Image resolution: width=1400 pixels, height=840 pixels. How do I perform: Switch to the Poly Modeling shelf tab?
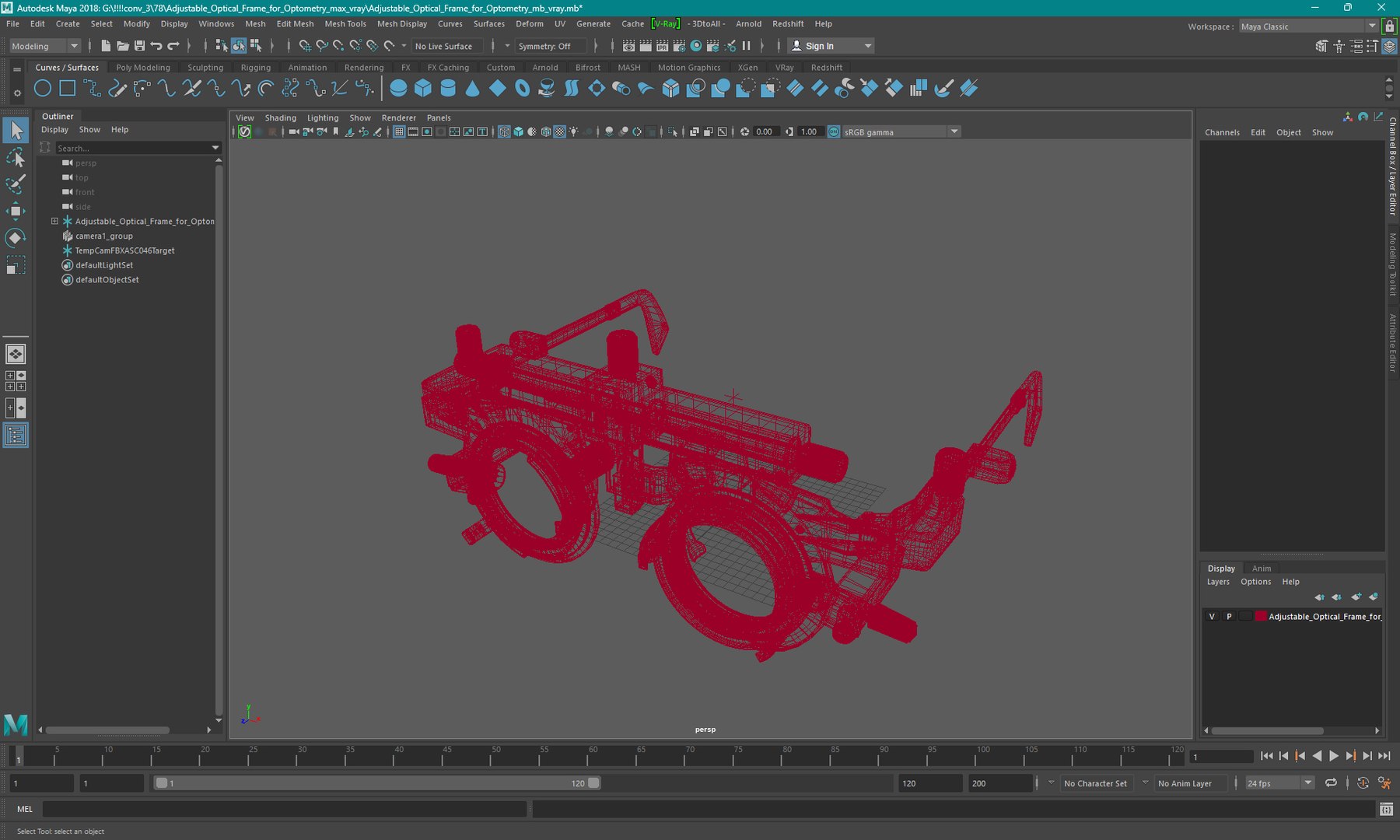click(x=143, y=68)
